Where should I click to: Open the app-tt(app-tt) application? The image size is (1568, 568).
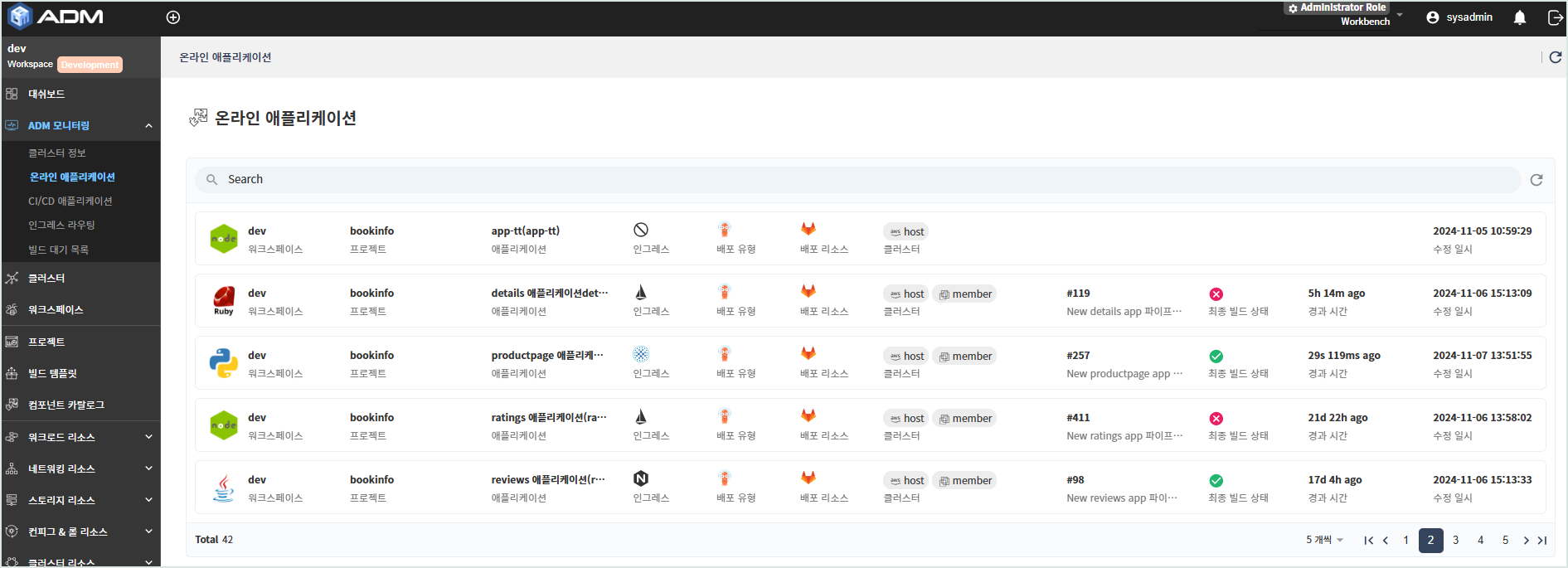point(525,231)
